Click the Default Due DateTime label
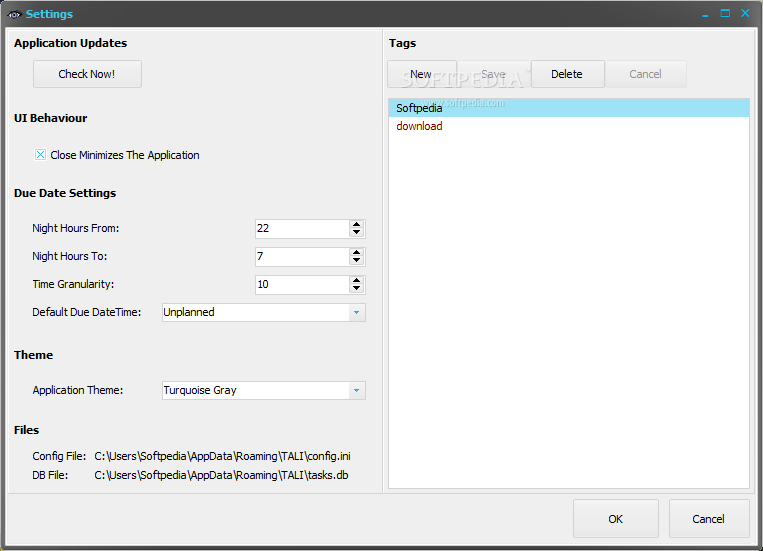The height and width of the screenshot is (551, 763). [87, 312]
